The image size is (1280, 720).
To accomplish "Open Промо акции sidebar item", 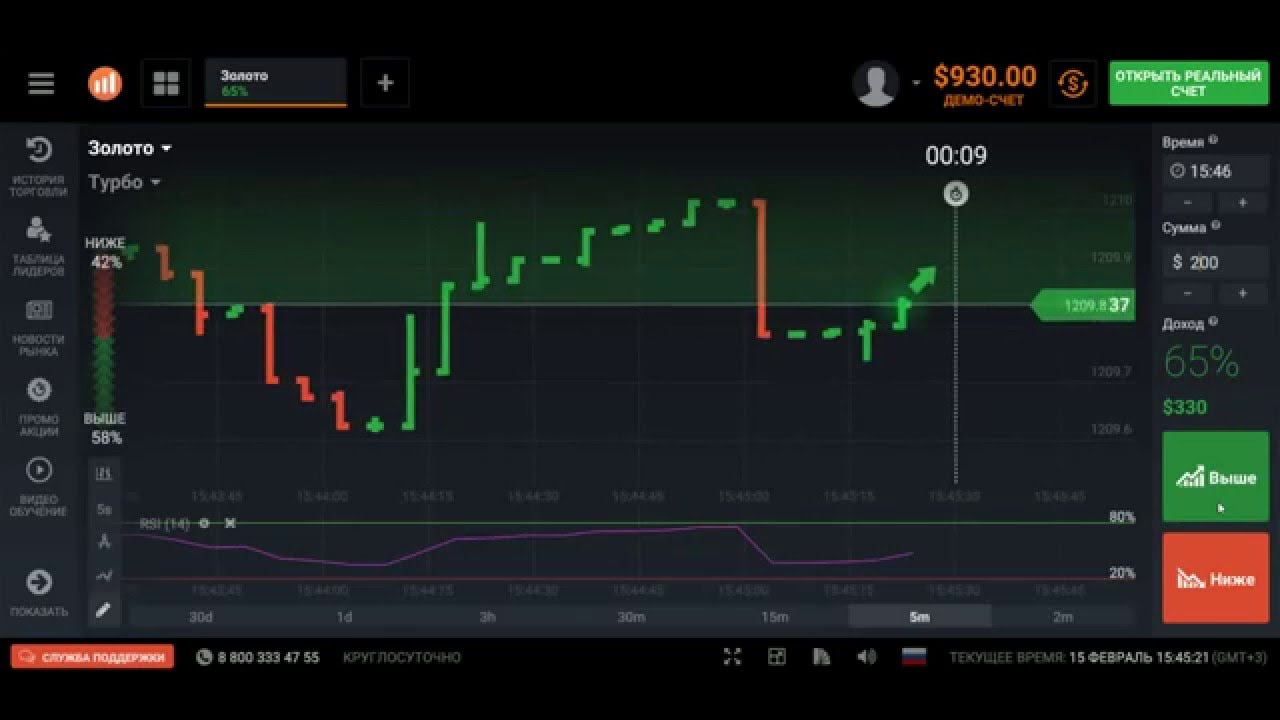I will click(x=39, y=407).
